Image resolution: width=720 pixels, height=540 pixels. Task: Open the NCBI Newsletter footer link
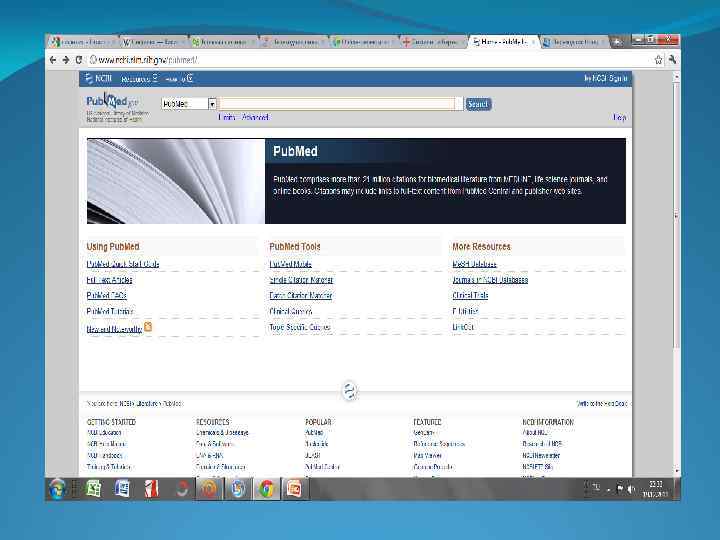541,456
